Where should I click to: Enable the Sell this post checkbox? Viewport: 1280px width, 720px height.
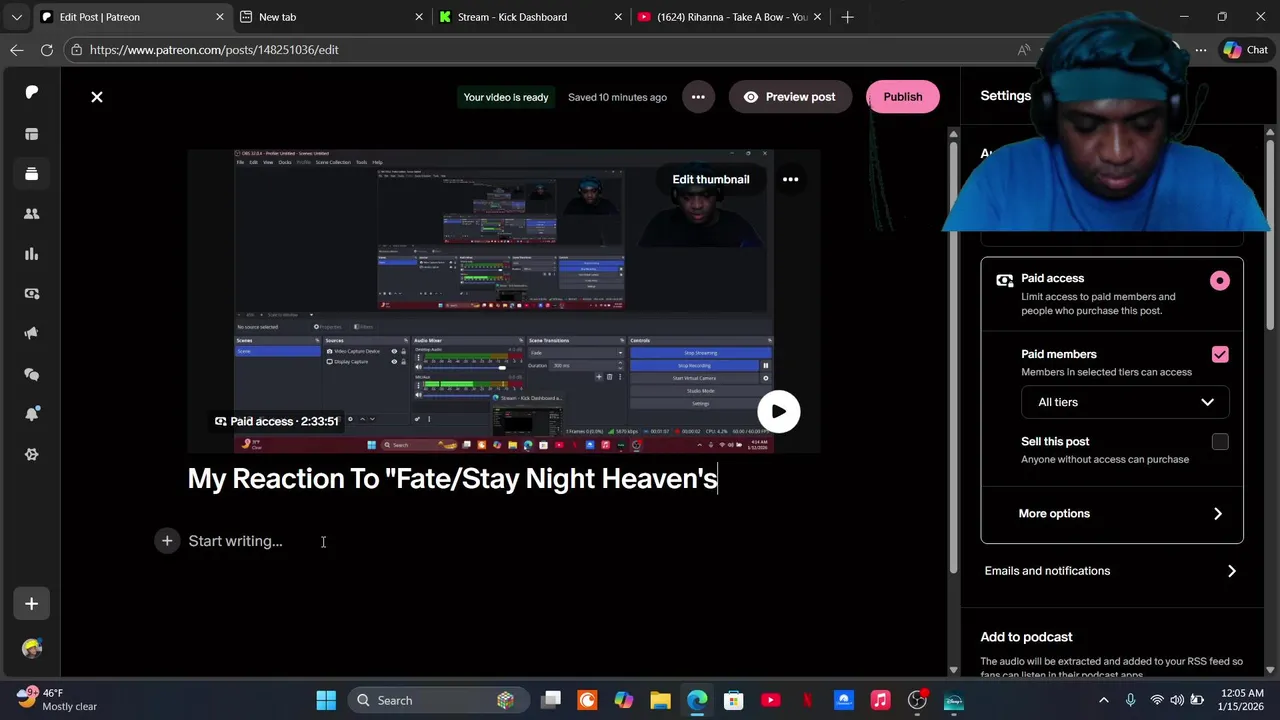pyautogui.click(x=1220, y=442)
